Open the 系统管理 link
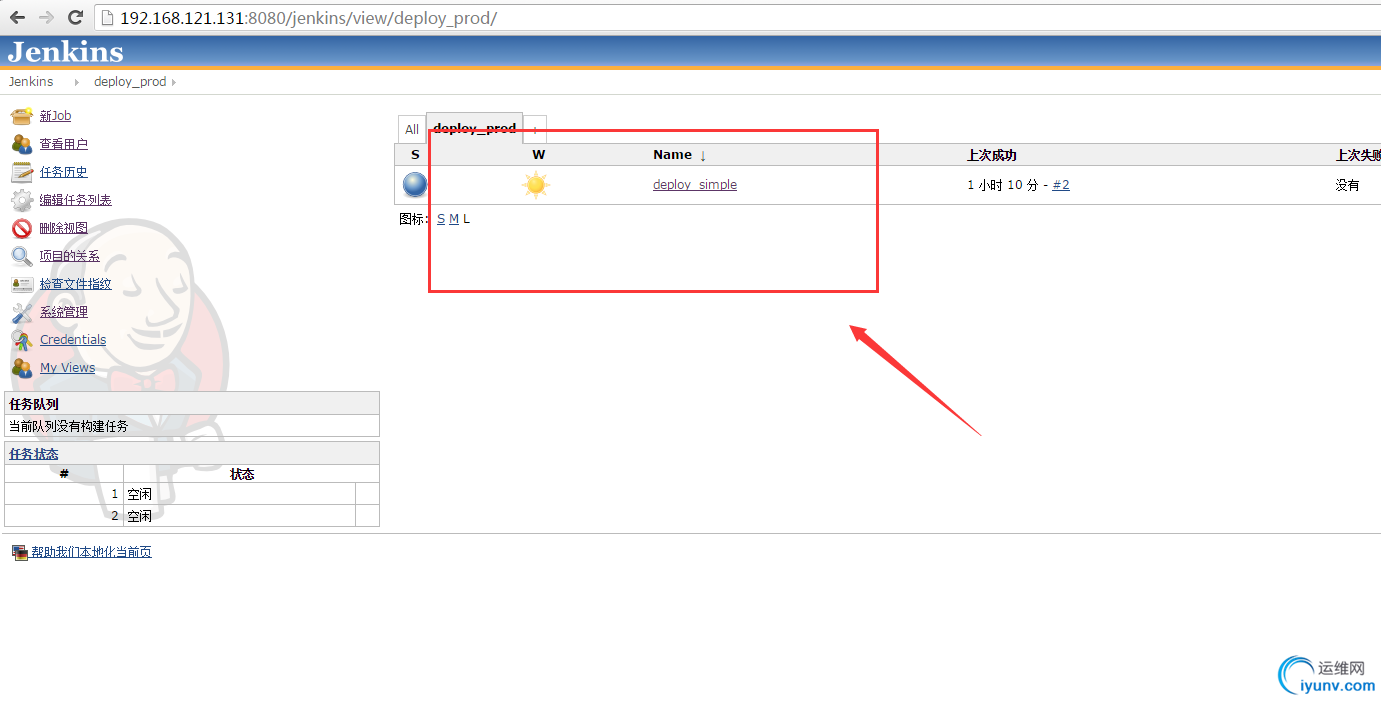This screenshot has width=1381, height=702. [x=64, y=312]
